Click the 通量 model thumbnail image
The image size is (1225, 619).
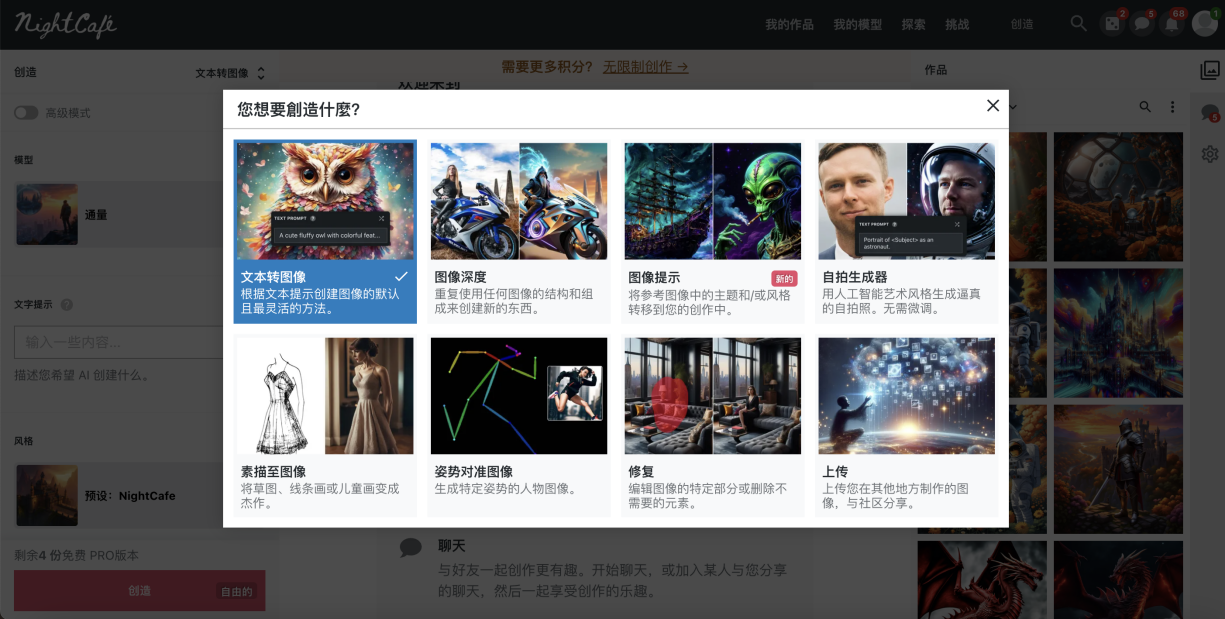tap(48, 213)
